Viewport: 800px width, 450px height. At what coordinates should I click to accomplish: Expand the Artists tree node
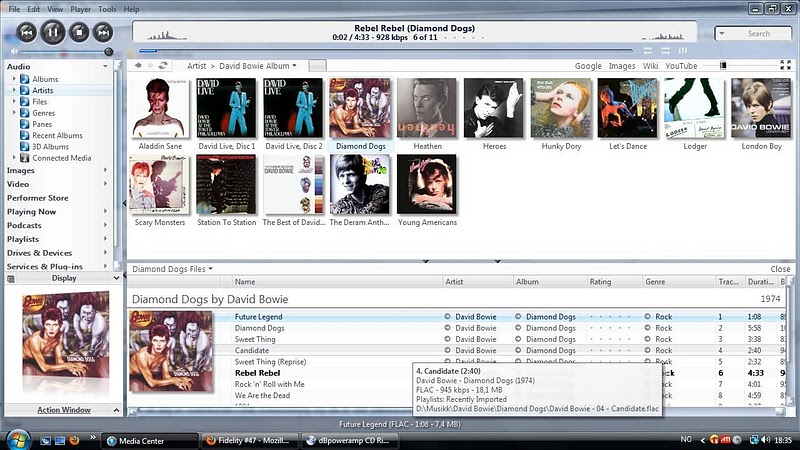click(x=14, y=90)
